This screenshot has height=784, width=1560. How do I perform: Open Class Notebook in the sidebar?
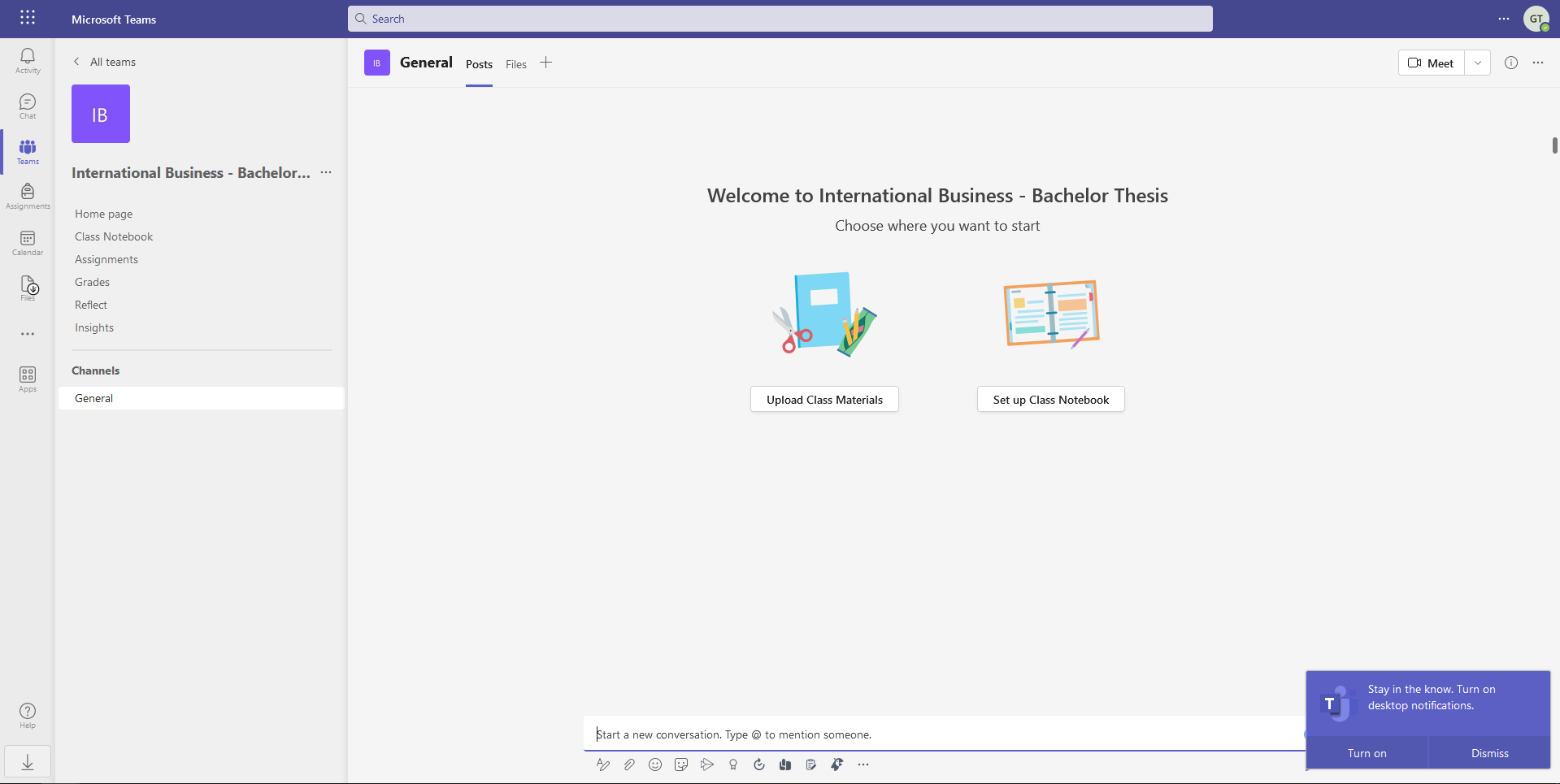coord(114,236)
